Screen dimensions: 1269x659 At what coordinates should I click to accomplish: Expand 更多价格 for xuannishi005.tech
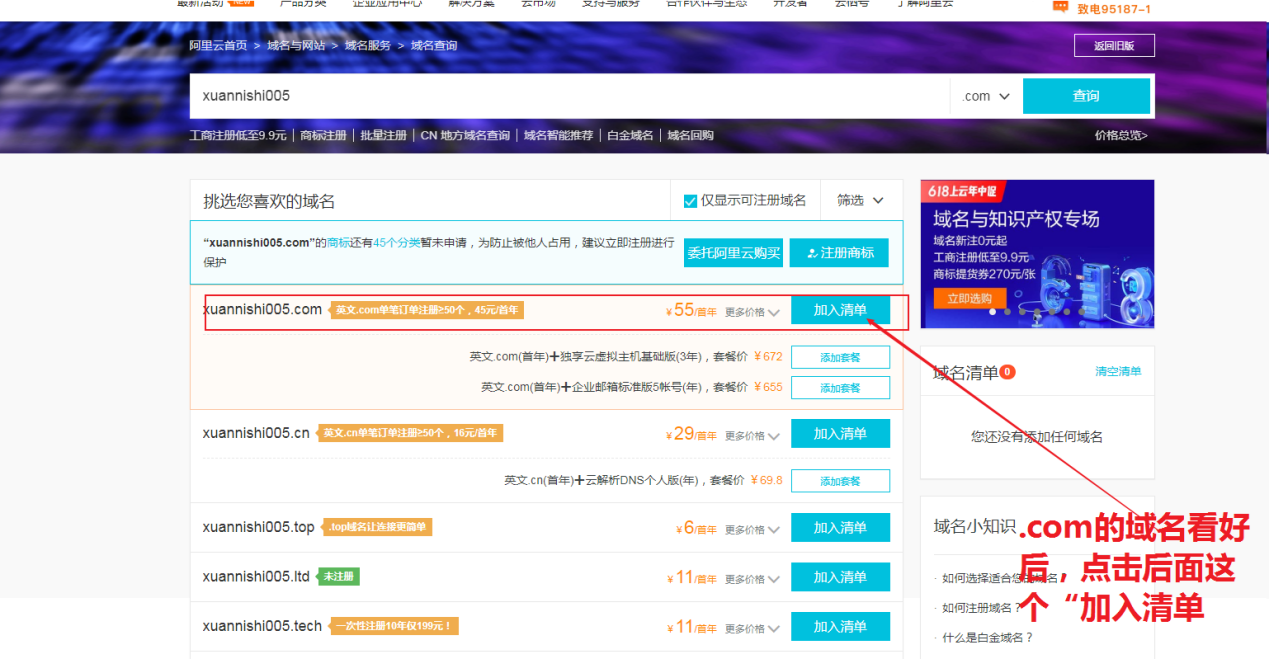[x=752, y=629]
